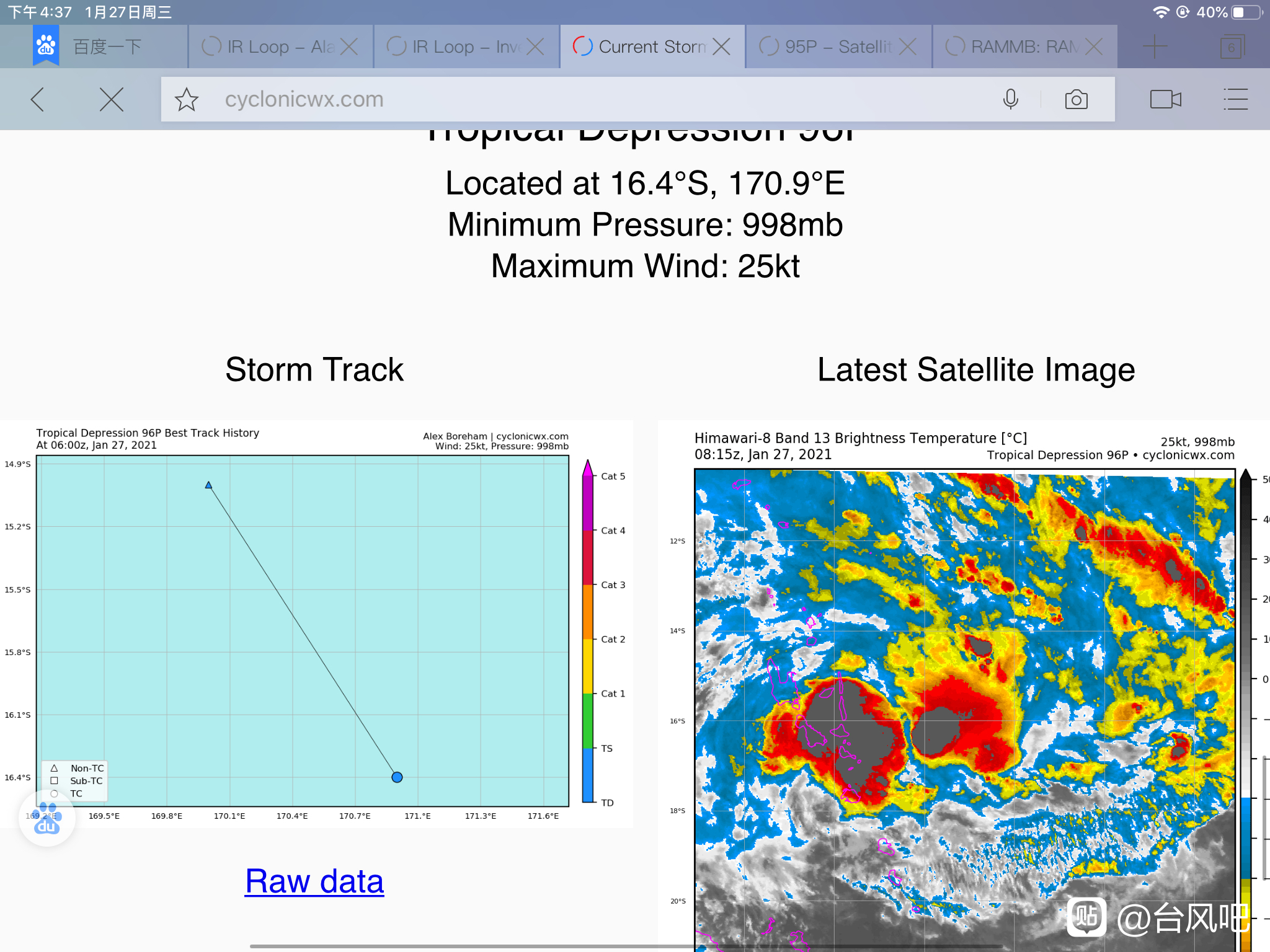Image resolution: width=1270 pixels, height=952 pixels.
Task: Open the browser menu list icon
Action: click(x=1235, y=99)
